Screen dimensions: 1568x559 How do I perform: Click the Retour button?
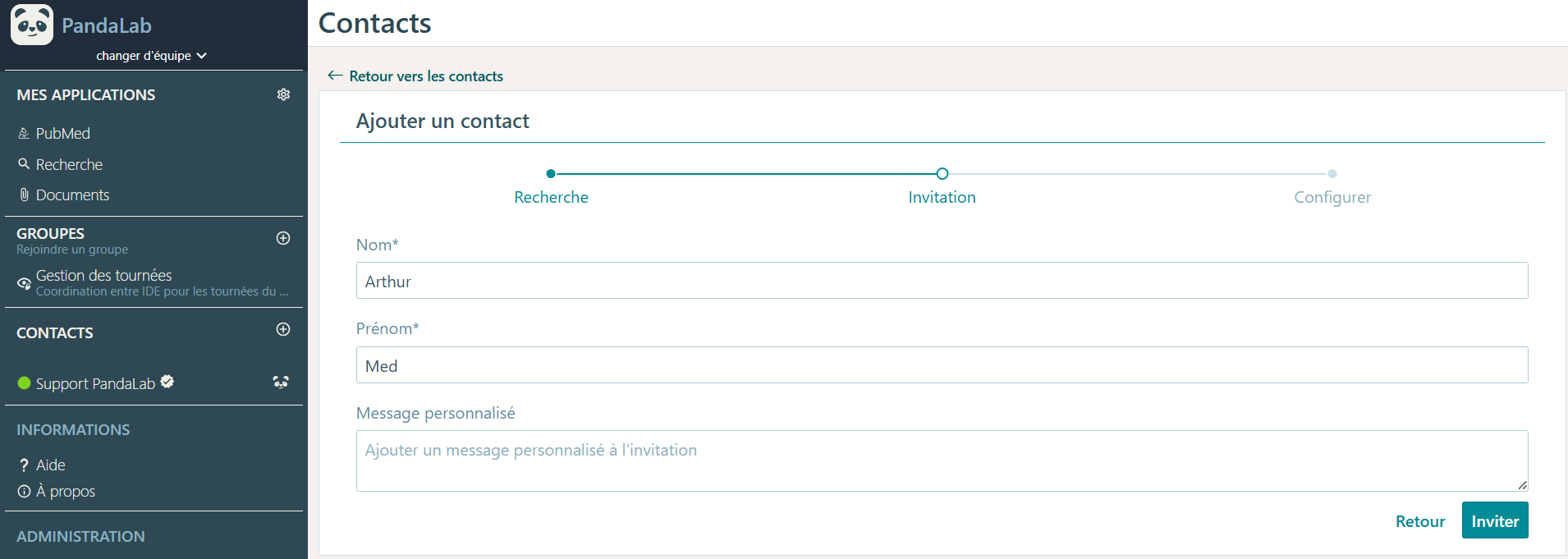(x=1420, y=521)
